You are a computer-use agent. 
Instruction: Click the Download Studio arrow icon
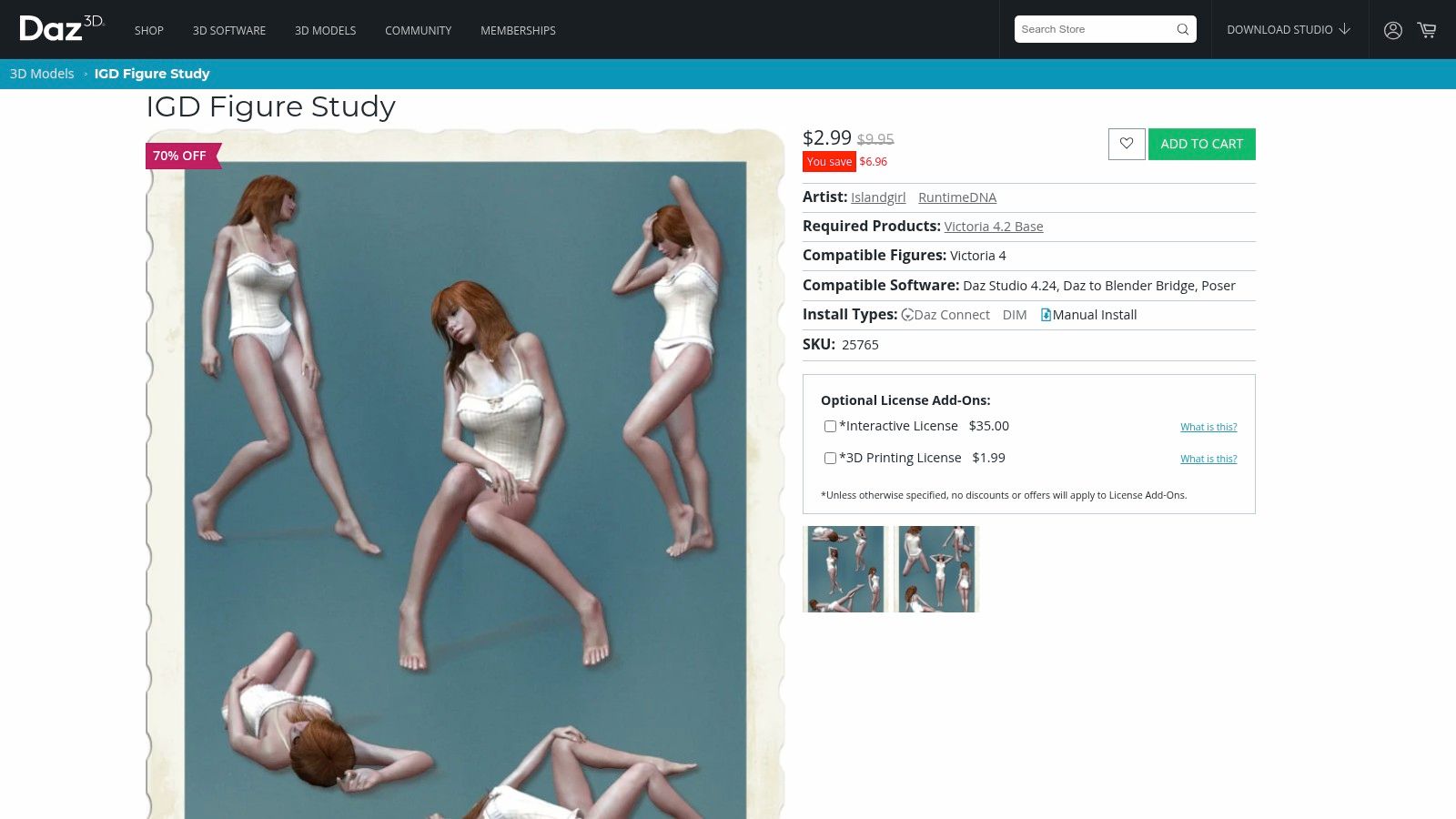[1345, 29]
